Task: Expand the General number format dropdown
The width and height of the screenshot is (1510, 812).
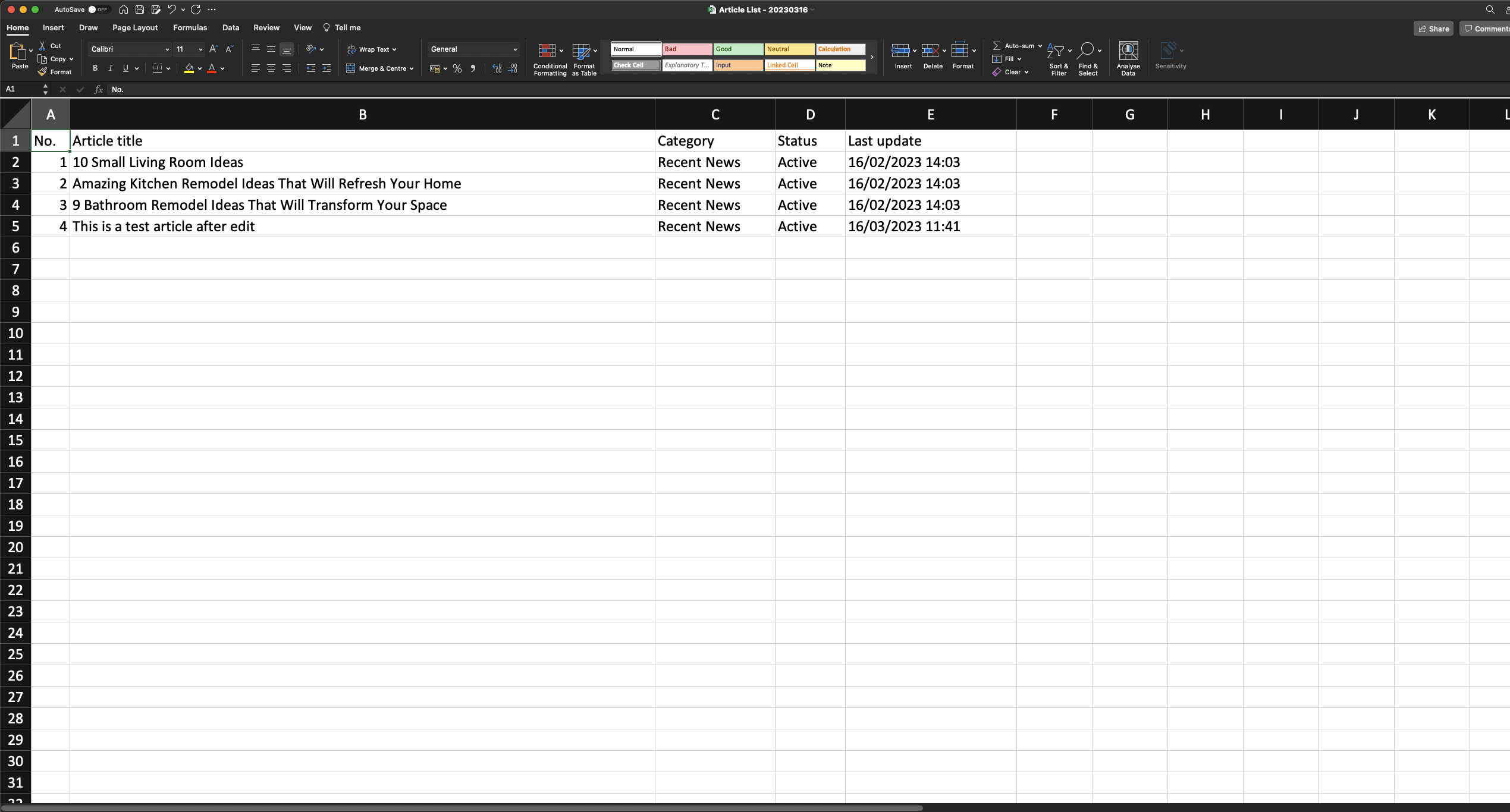Action: coord(515,49)
